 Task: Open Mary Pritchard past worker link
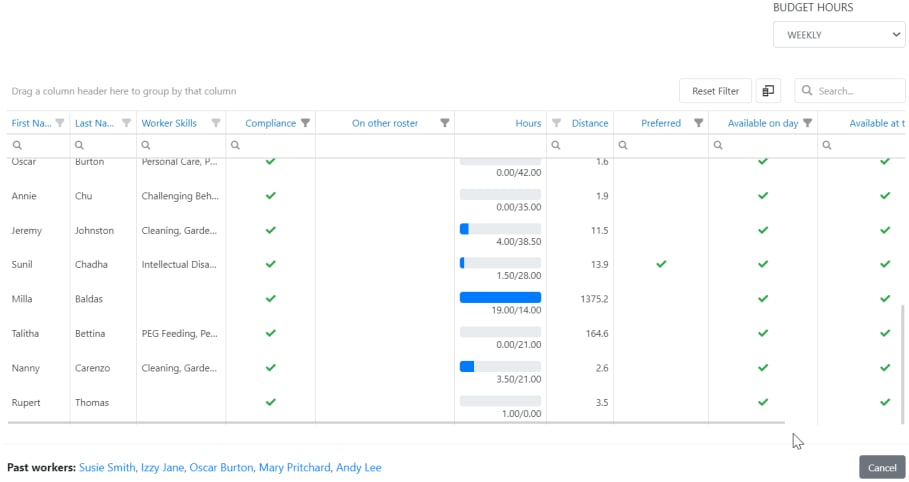294,467
